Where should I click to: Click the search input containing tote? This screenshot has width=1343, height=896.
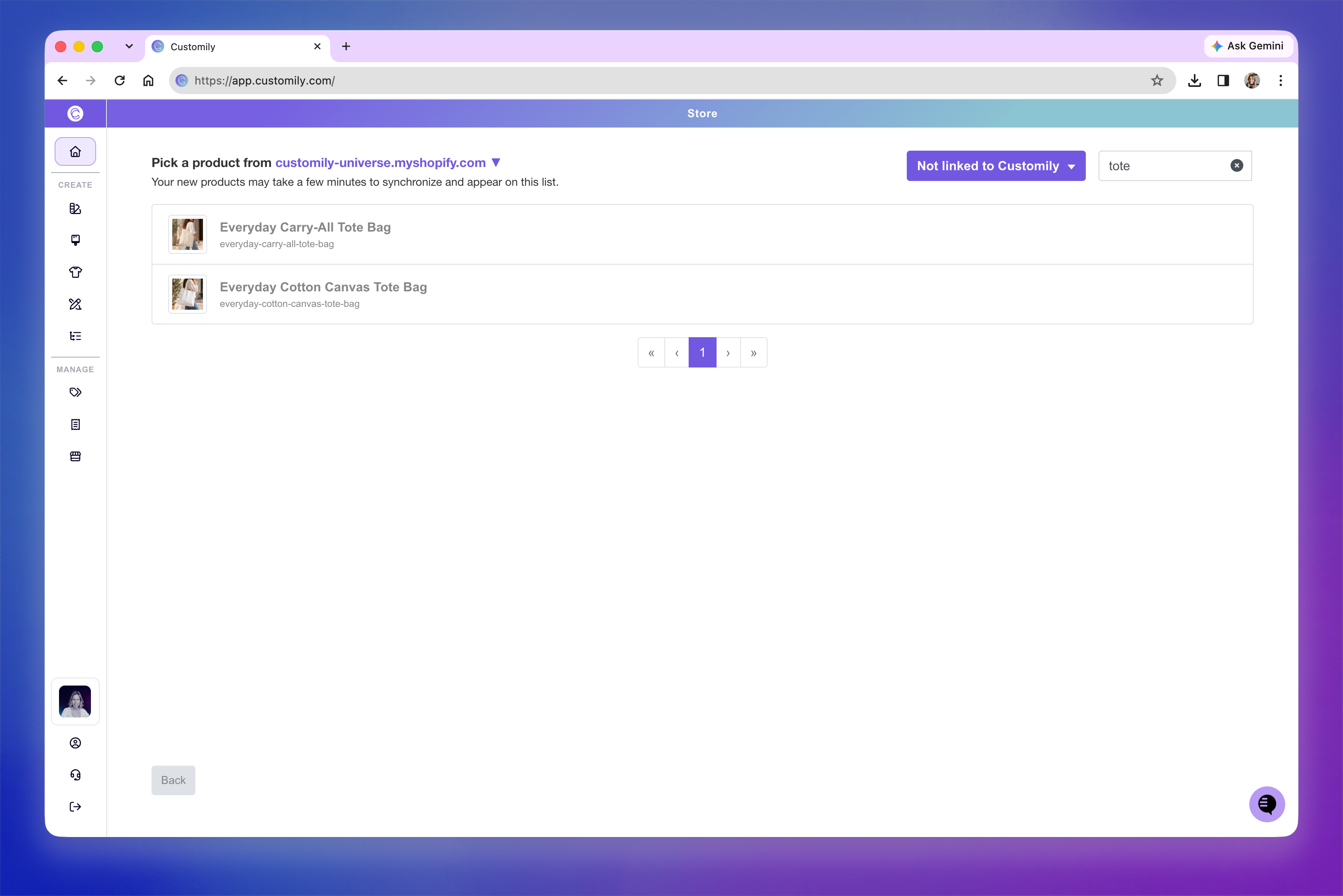pos(1166,166)
